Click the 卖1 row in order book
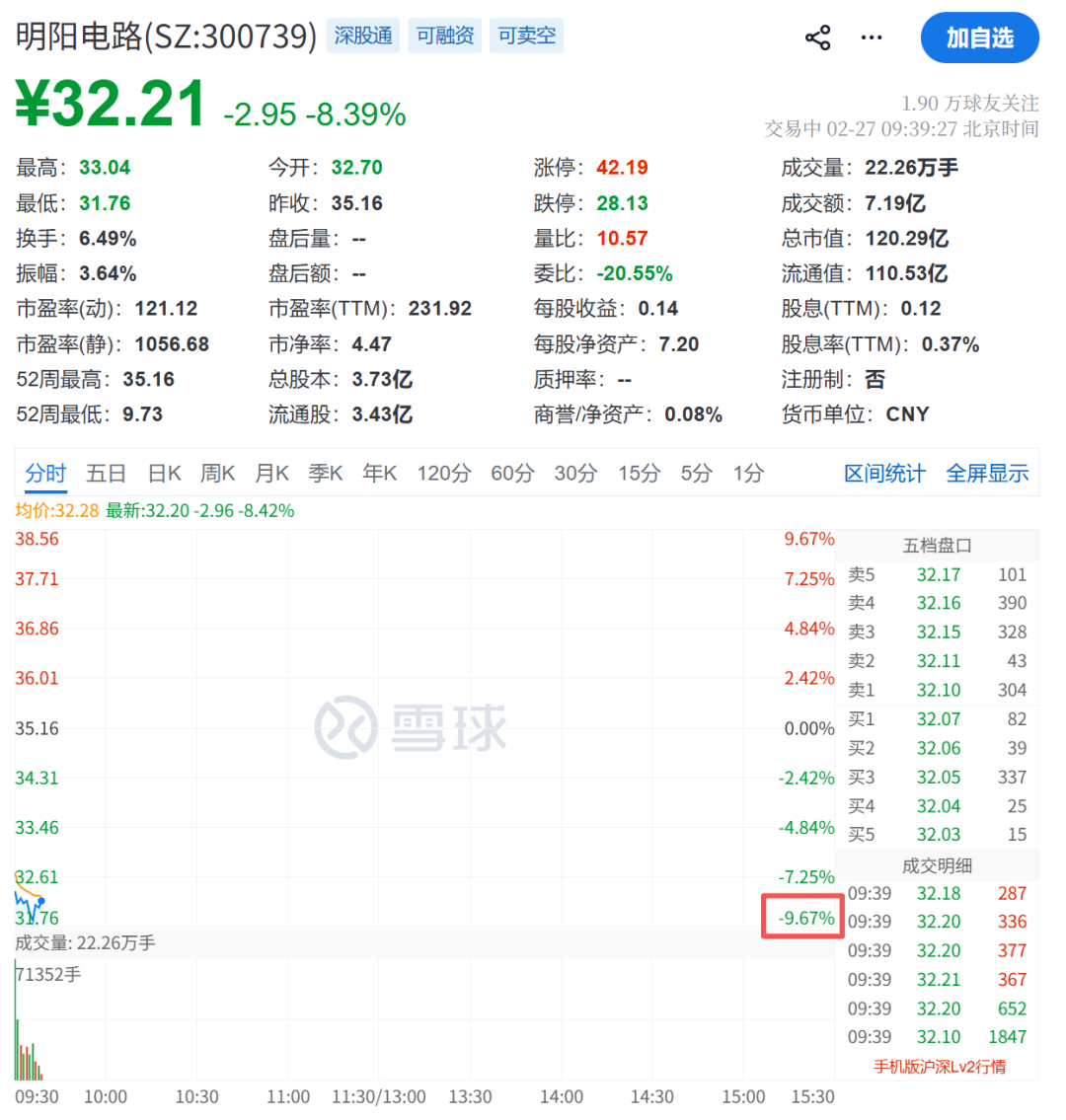Image resolution: width=1066 pixels, height=1120 pixels. point(937,690)
